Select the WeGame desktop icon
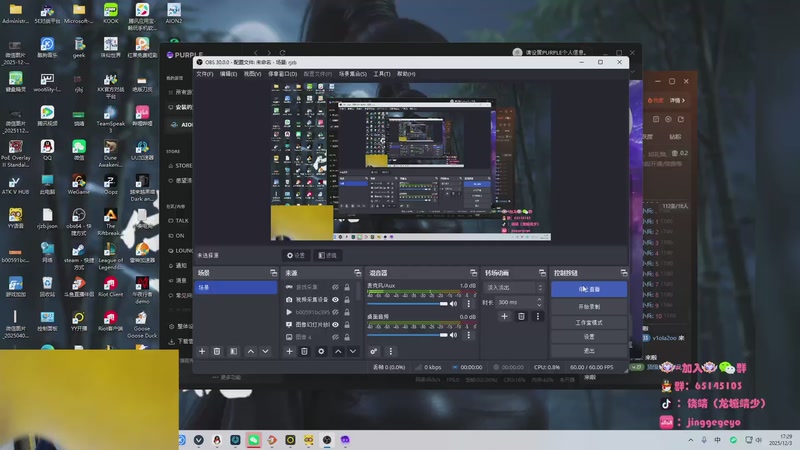This screenshot has height=450, width=800. coord(79,185)
